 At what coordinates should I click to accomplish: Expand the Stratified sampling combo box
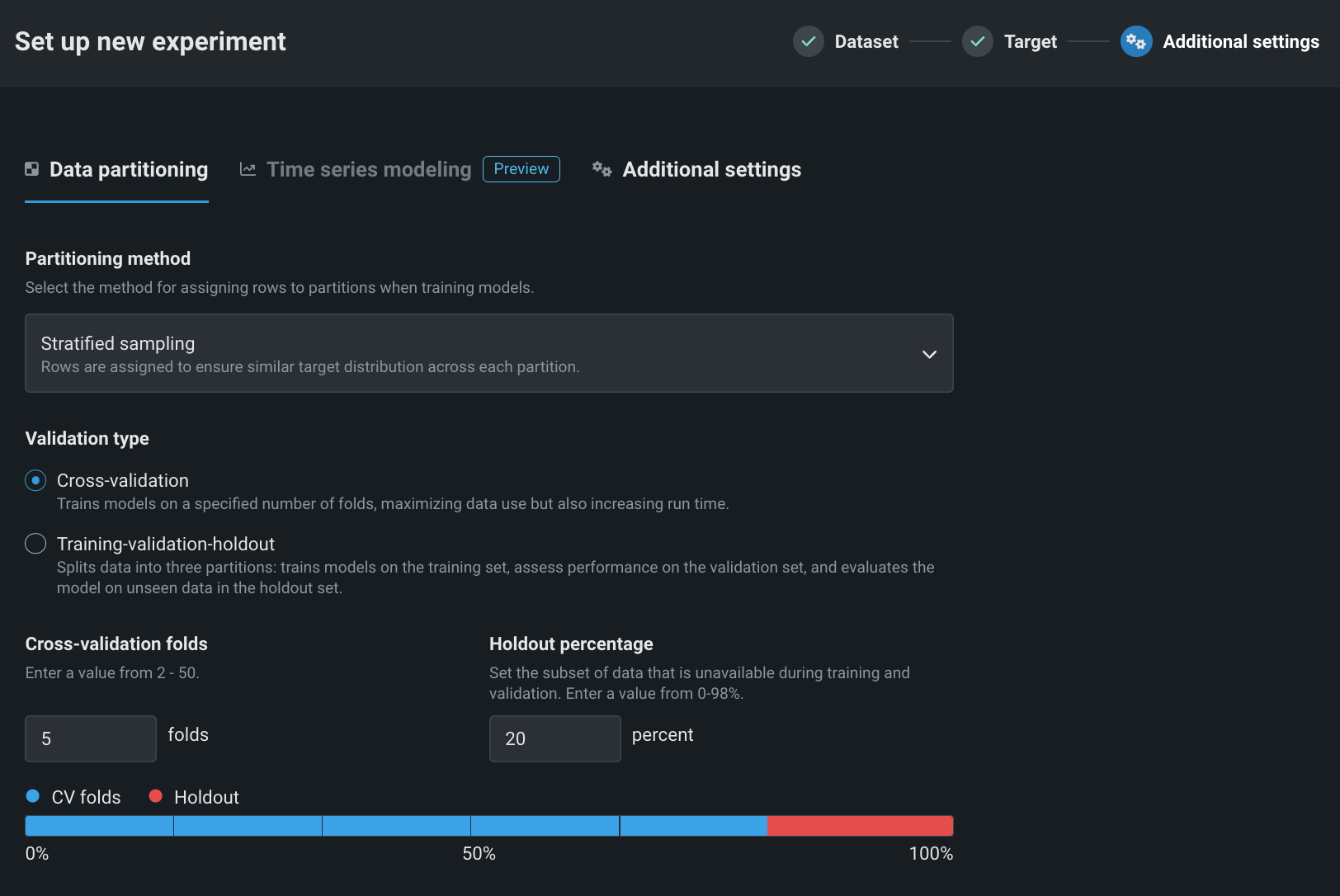pos(479,353)
